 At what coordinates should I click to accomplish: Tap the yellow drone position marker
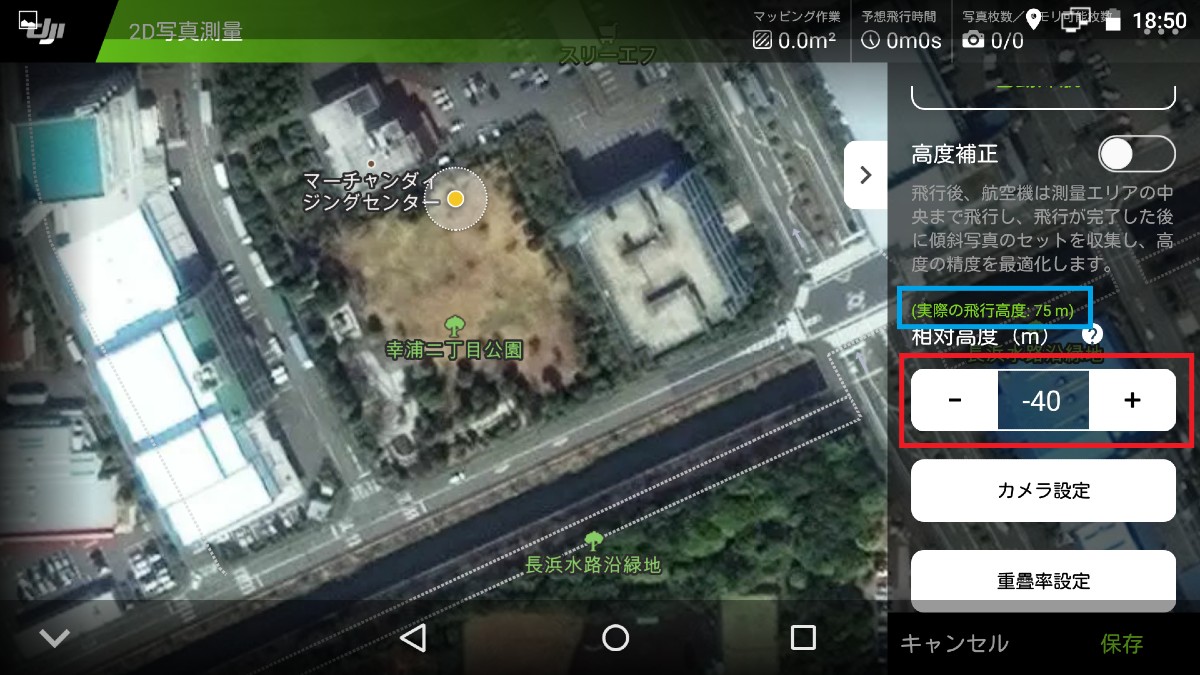456,199
